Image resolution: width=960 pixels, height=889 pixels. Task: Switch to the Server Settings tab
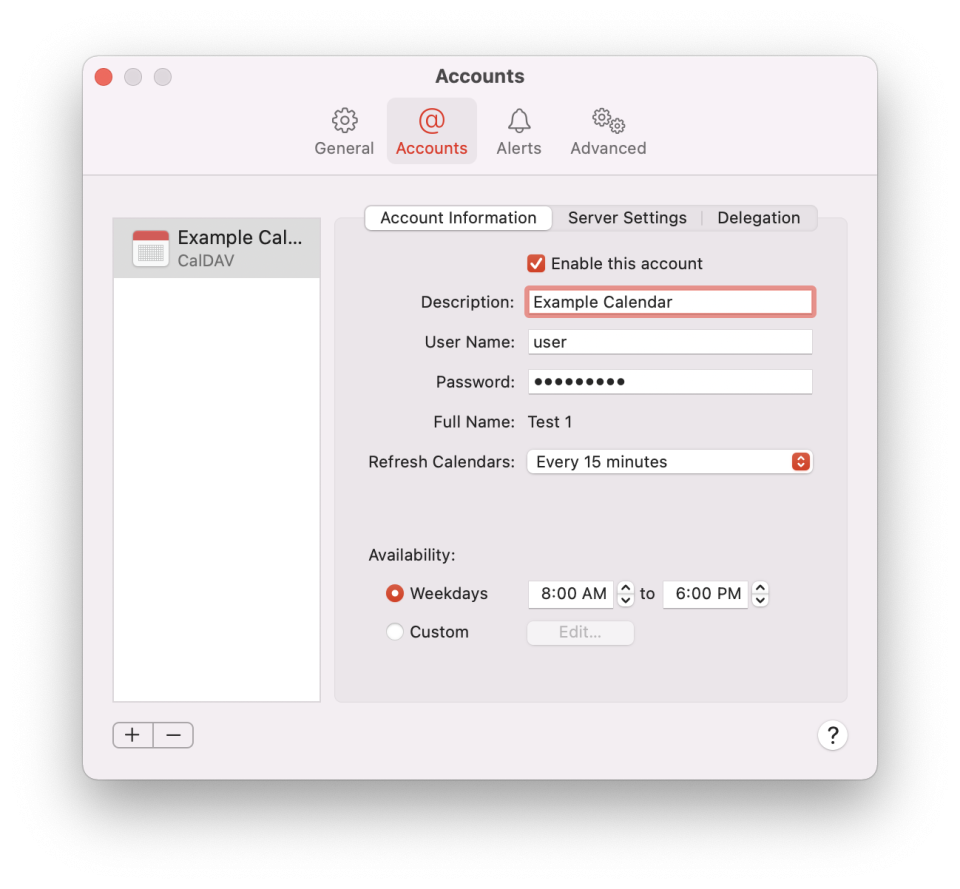tap(627, 217)
